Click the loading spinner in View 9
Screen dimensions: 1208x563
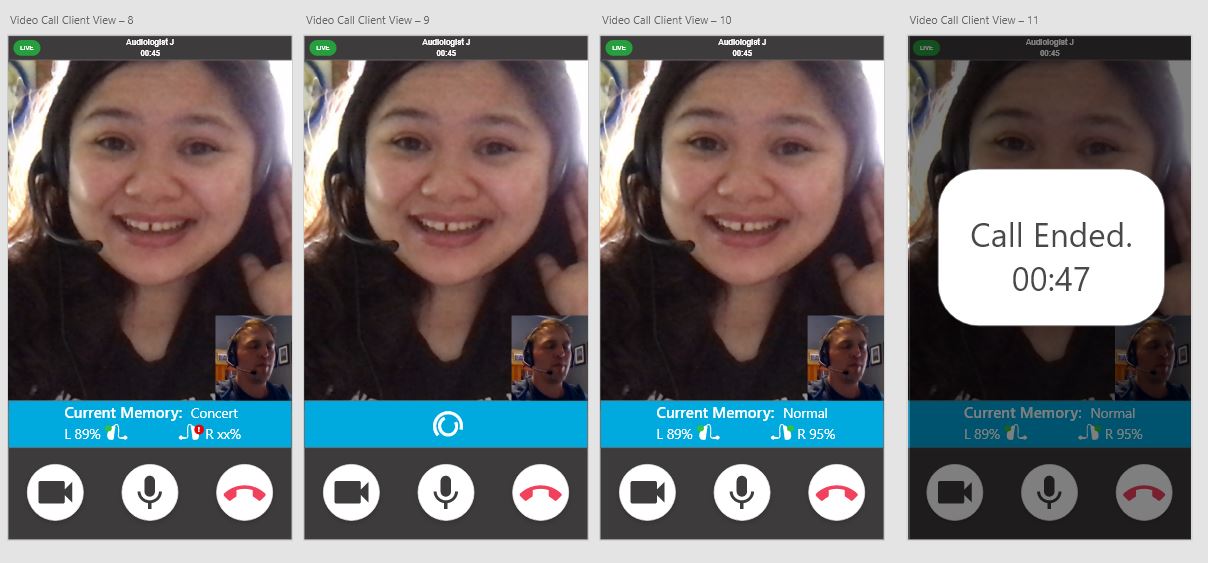(446, 425)
